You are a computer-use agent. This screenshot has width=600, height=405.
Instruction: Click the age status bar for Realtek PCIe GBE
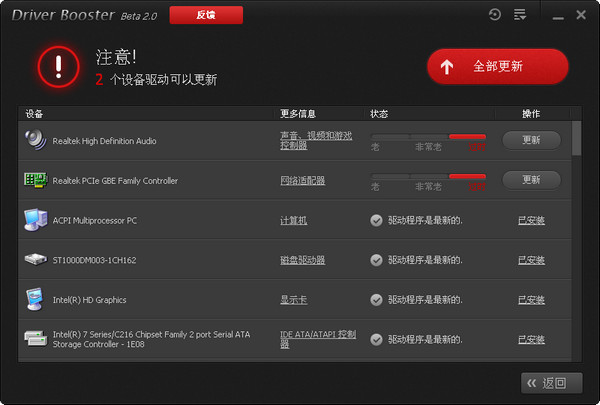pos(429,176)
